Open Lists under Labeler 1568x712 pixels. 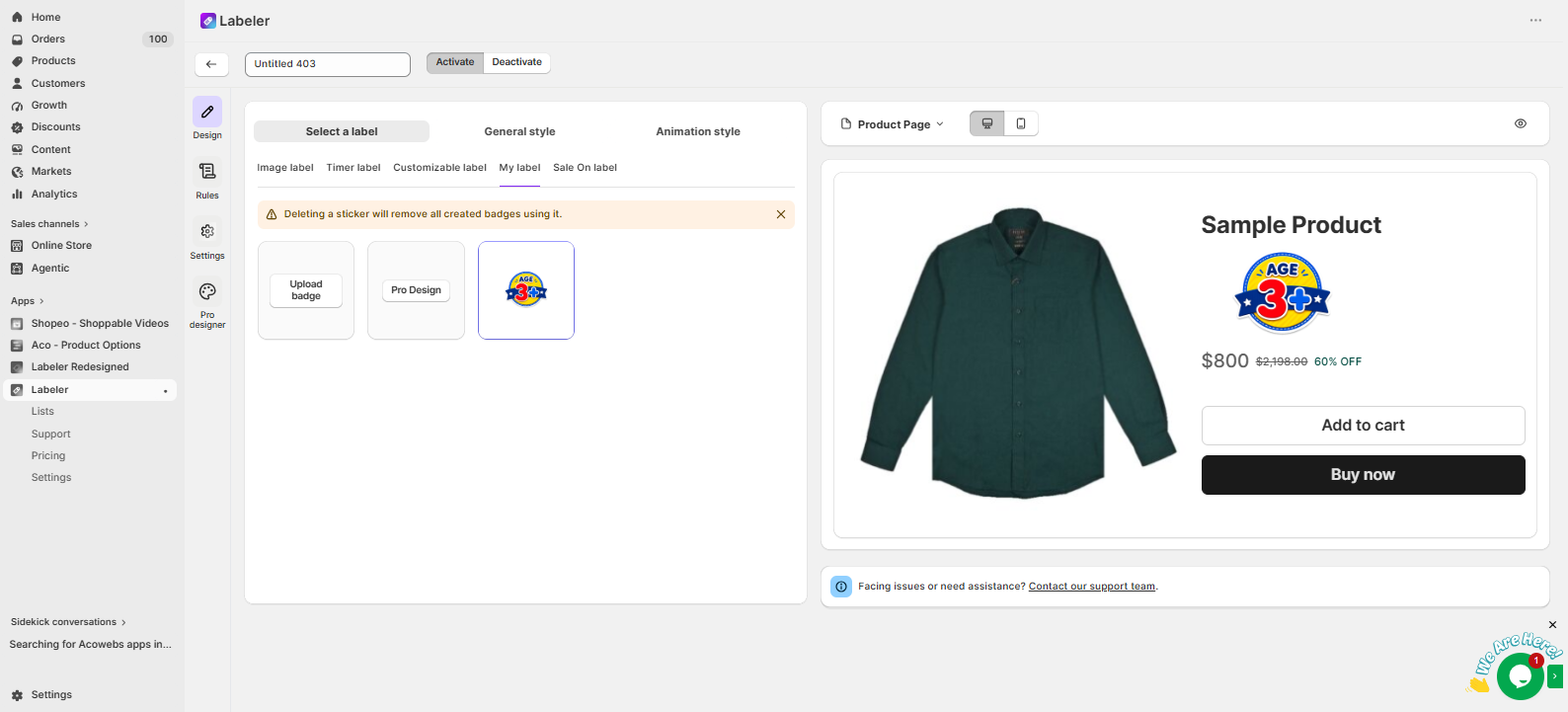tap(42, 412)
